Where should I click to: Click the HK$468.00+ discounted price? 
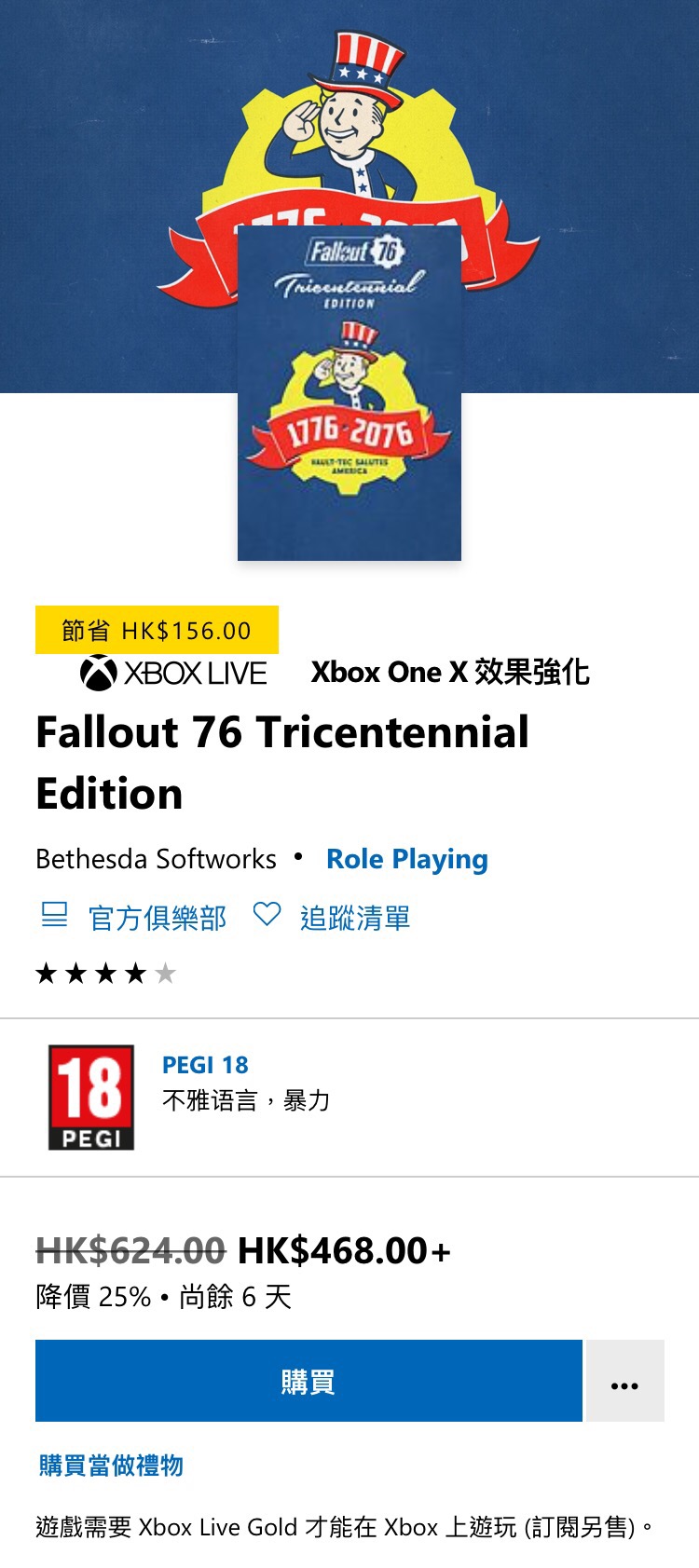pyautogui.click(x=344, y=1250)
